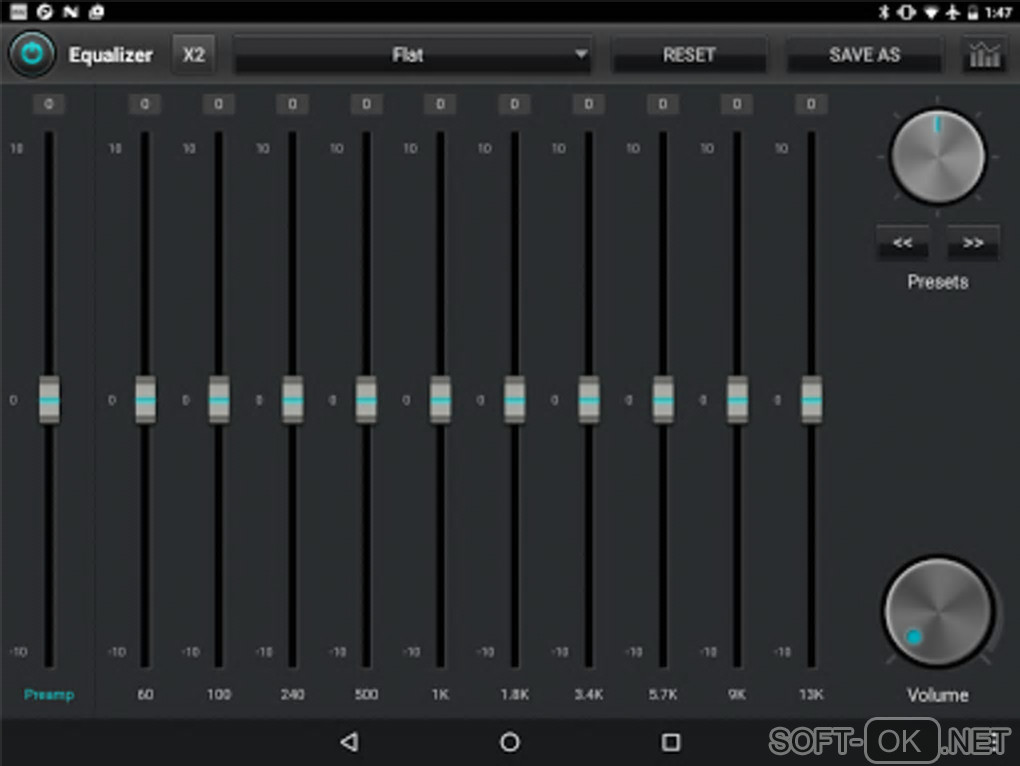Click the 1K band slider handle
This screenshot has width=1020, height=766.
point(440,400)
